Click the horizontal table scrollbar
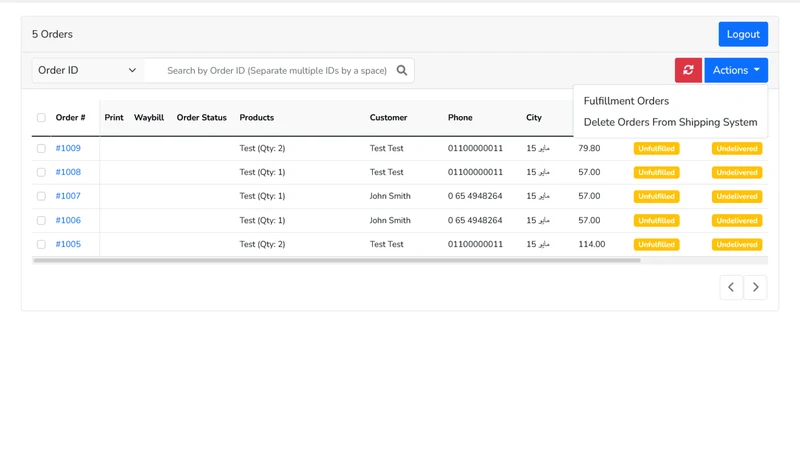 (x=337, y=260)
